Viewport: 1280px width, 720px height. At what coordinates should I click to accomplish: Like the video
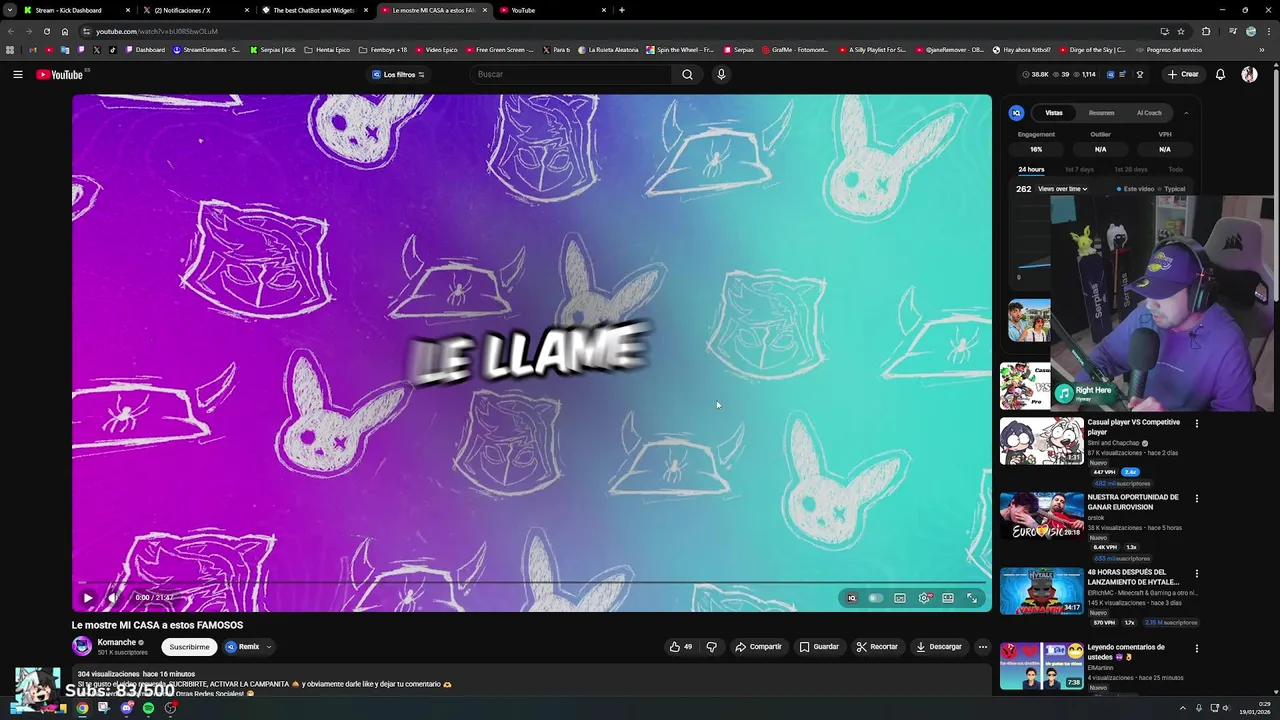(680, 647)
